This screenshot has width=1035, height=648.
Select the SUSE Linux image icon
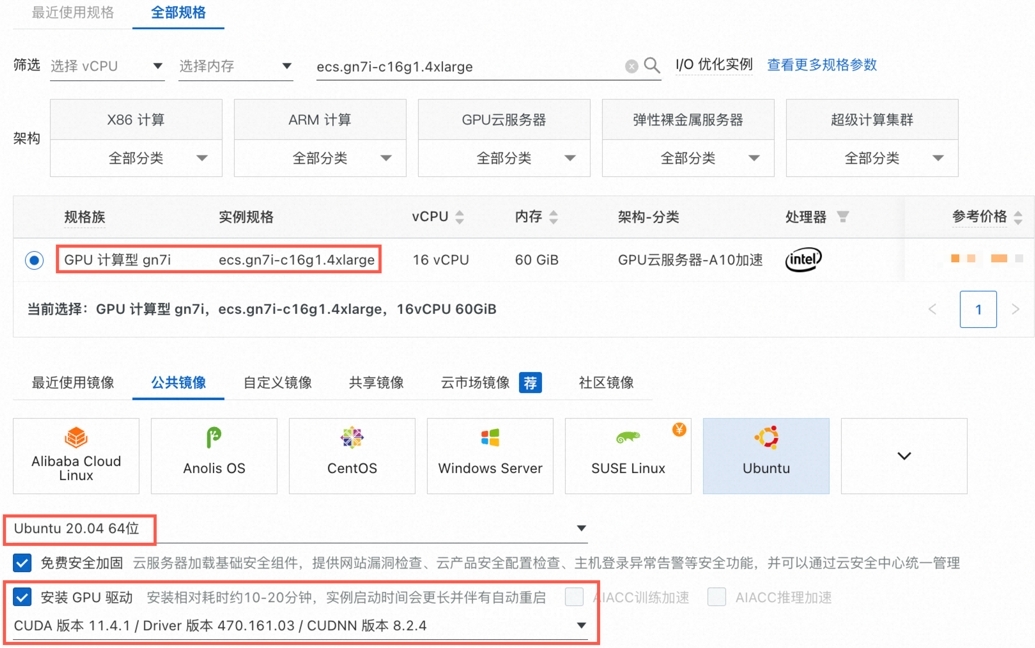tap(627, 455)
